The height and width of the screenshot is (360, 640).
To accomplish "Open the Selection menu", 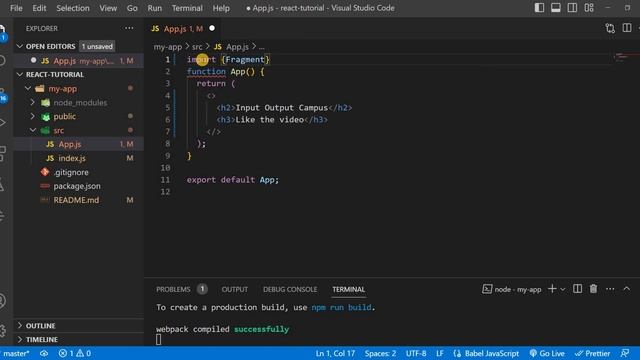I will click(x=73, y=8).
